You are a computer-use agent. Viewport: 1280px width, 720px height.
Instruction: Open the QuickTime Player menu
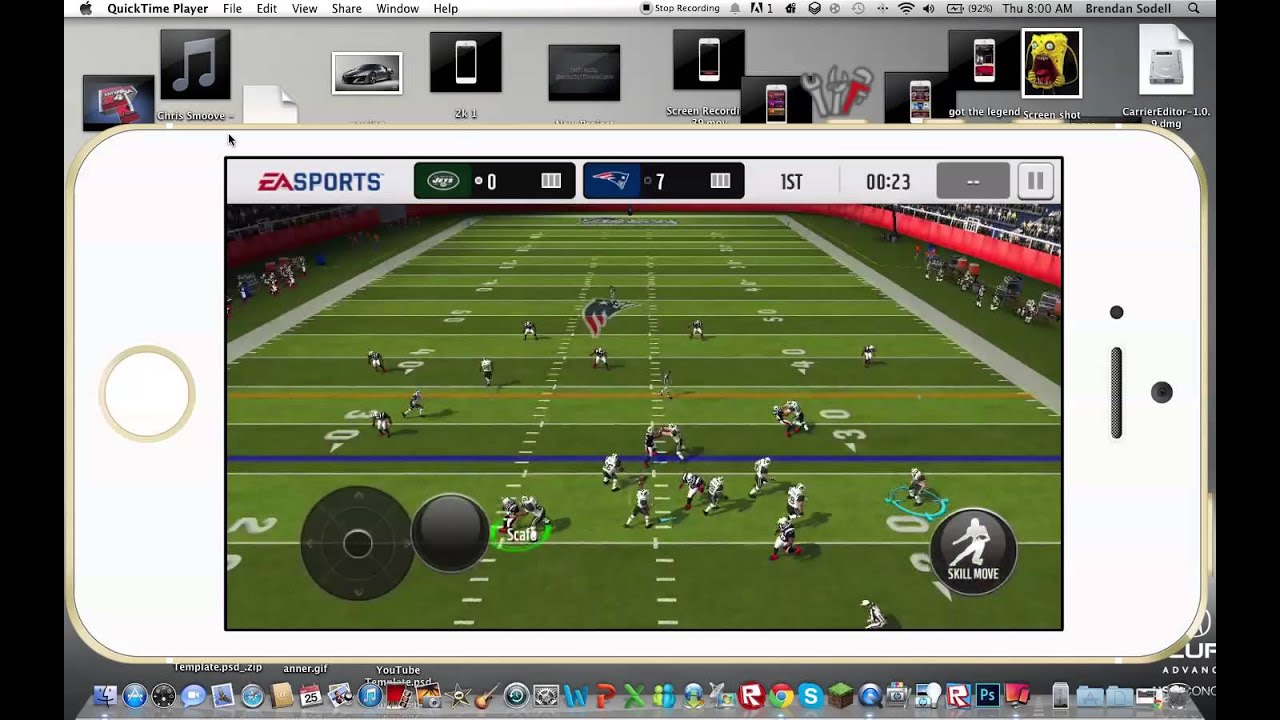157,8
